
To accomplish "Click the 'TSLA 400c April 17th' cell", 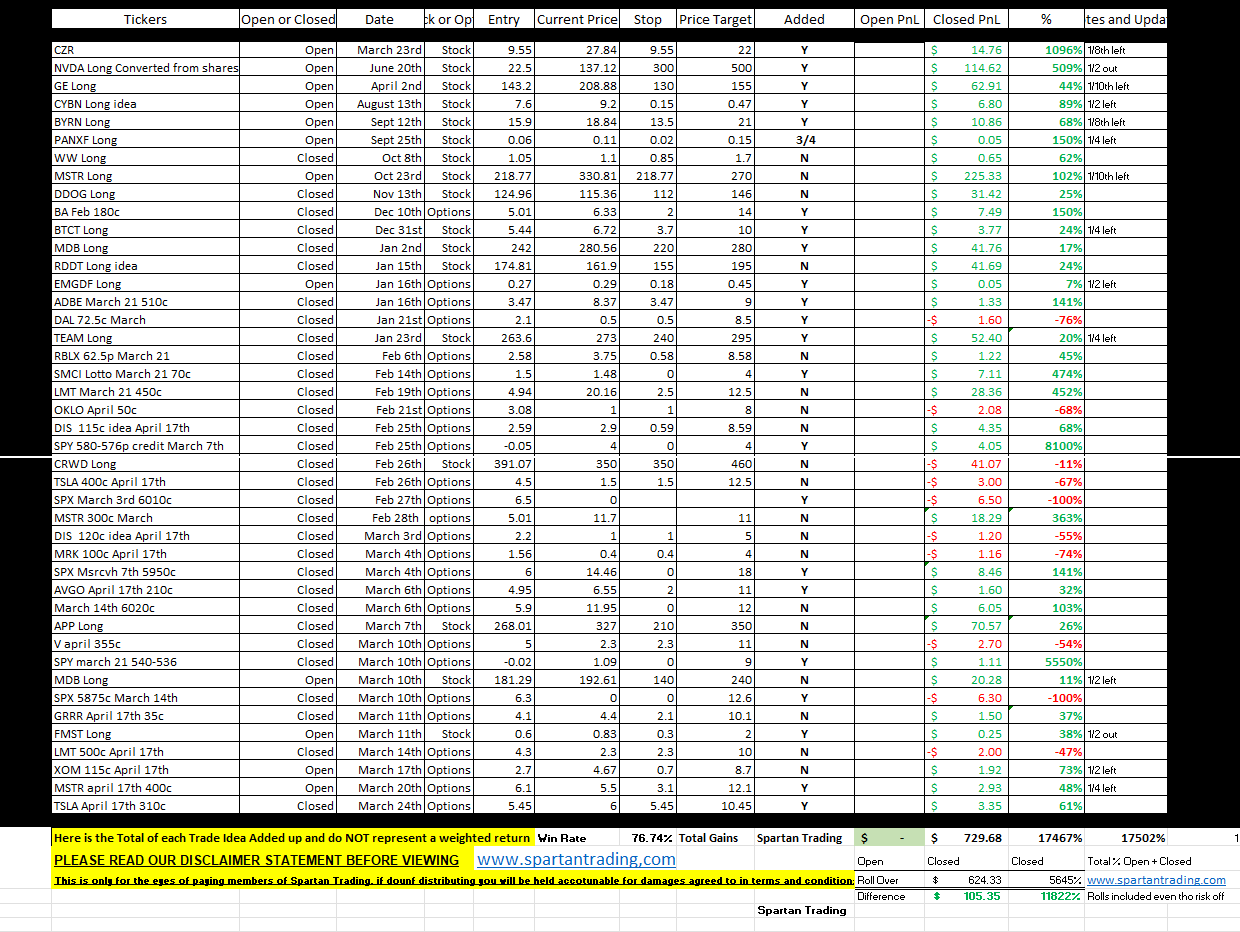I will (146, 482).
